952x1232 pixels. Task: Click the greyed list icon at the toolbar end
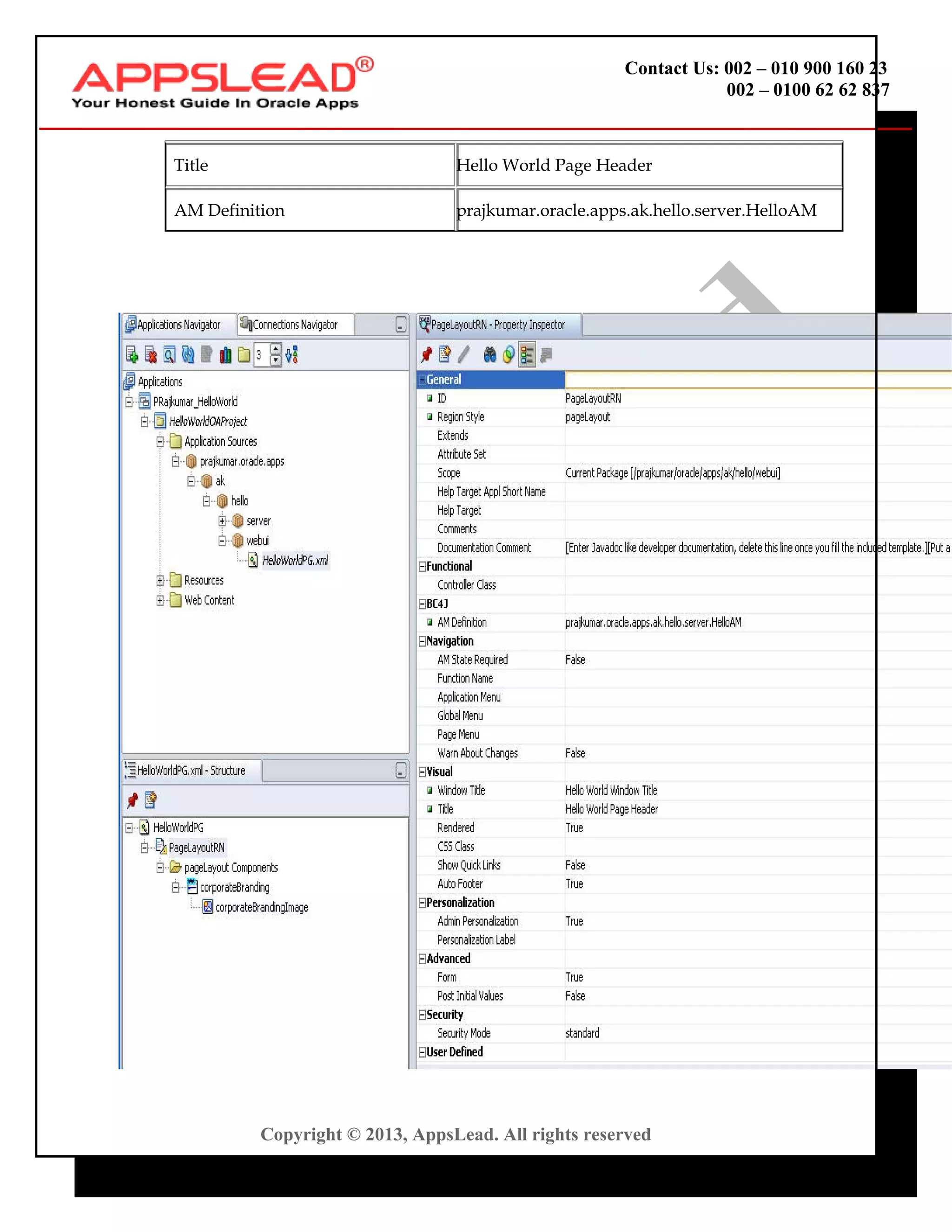click(x=545, y=354)
